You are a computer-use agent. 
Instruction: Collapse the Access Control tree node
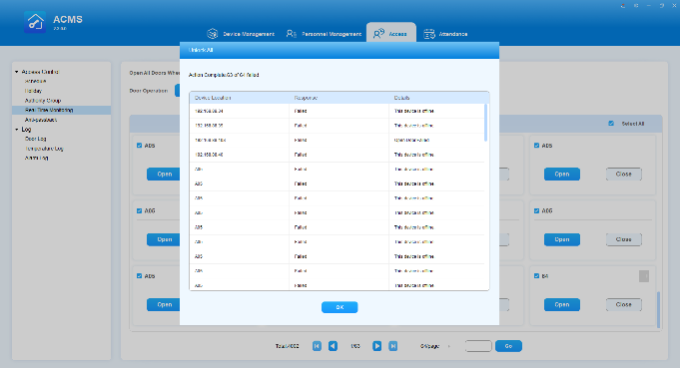pos(16,72)
